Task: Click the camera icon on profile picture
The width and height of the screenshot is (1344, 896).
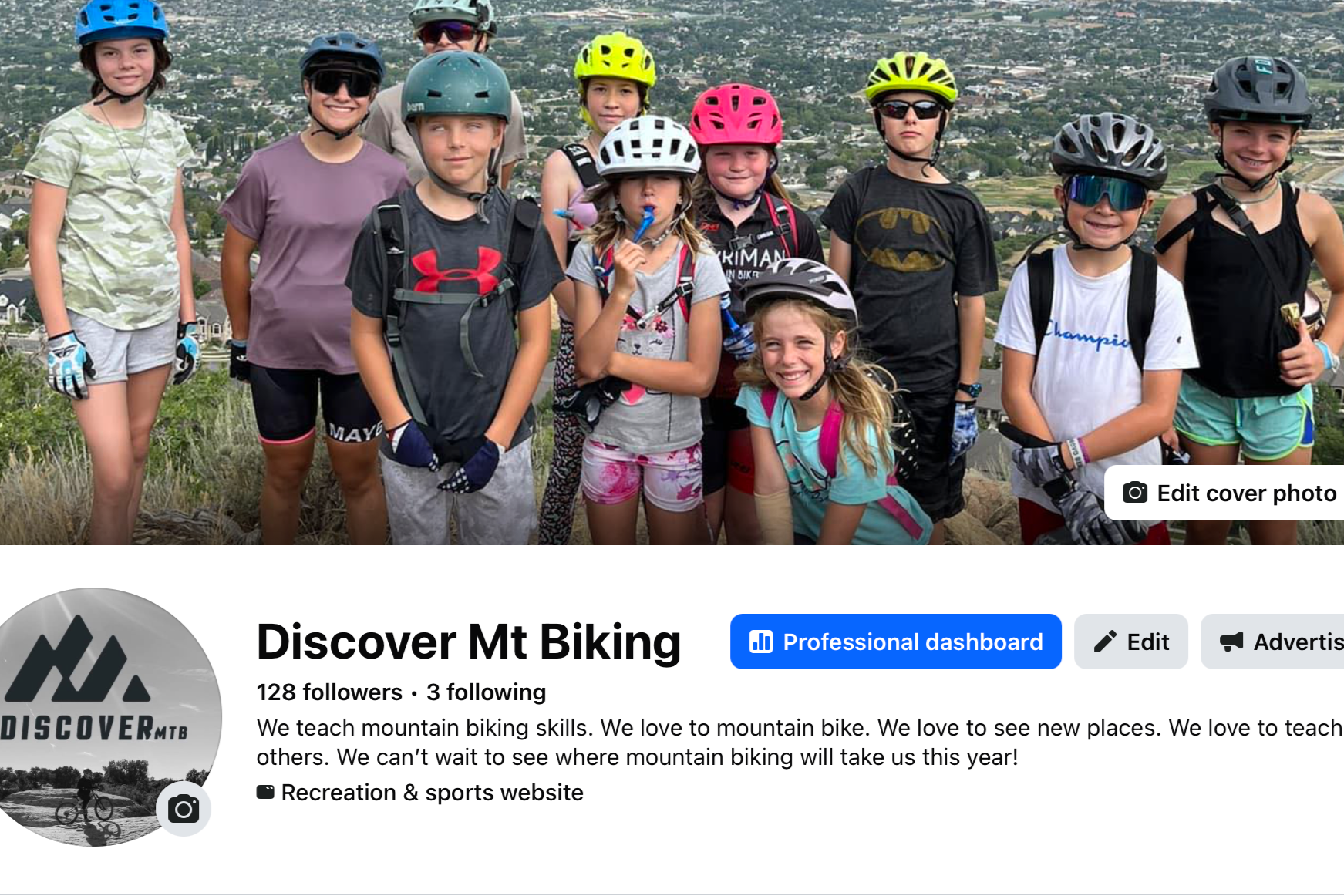Action: (x=184, y=809)
